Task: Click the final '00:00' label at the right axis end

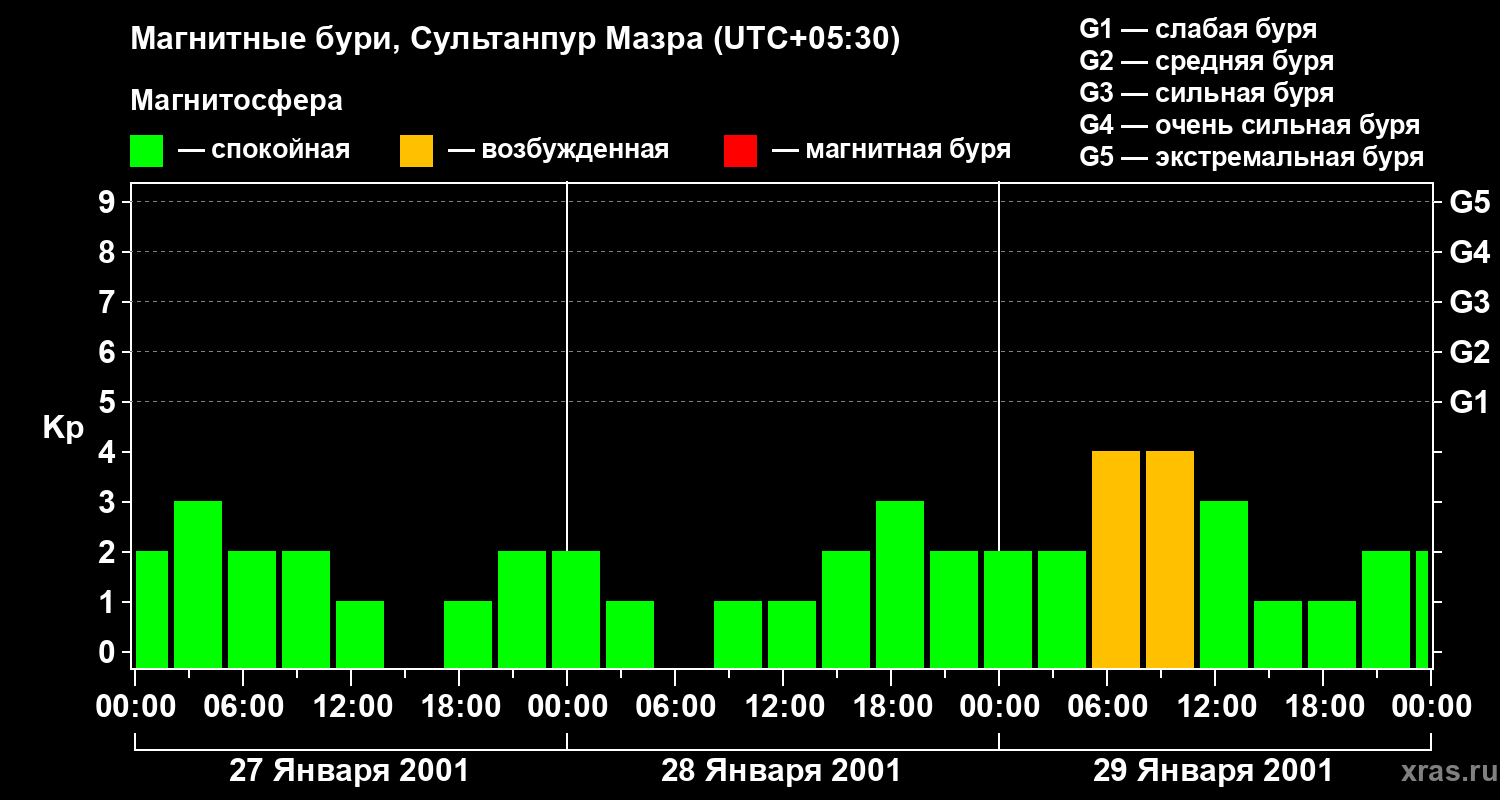Action: coord(1431,707)
